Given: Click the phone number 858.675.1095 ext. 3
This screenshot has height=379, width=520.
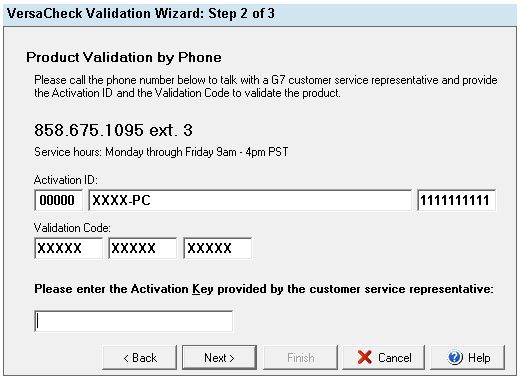Looking at the screenshot, I should point(113,130).
